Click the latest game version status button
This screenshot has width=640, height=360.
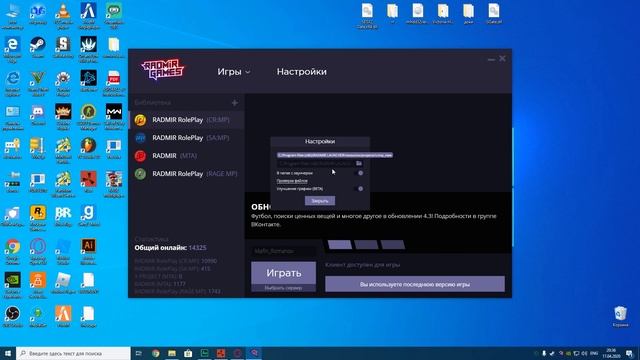tap(415, 284)
